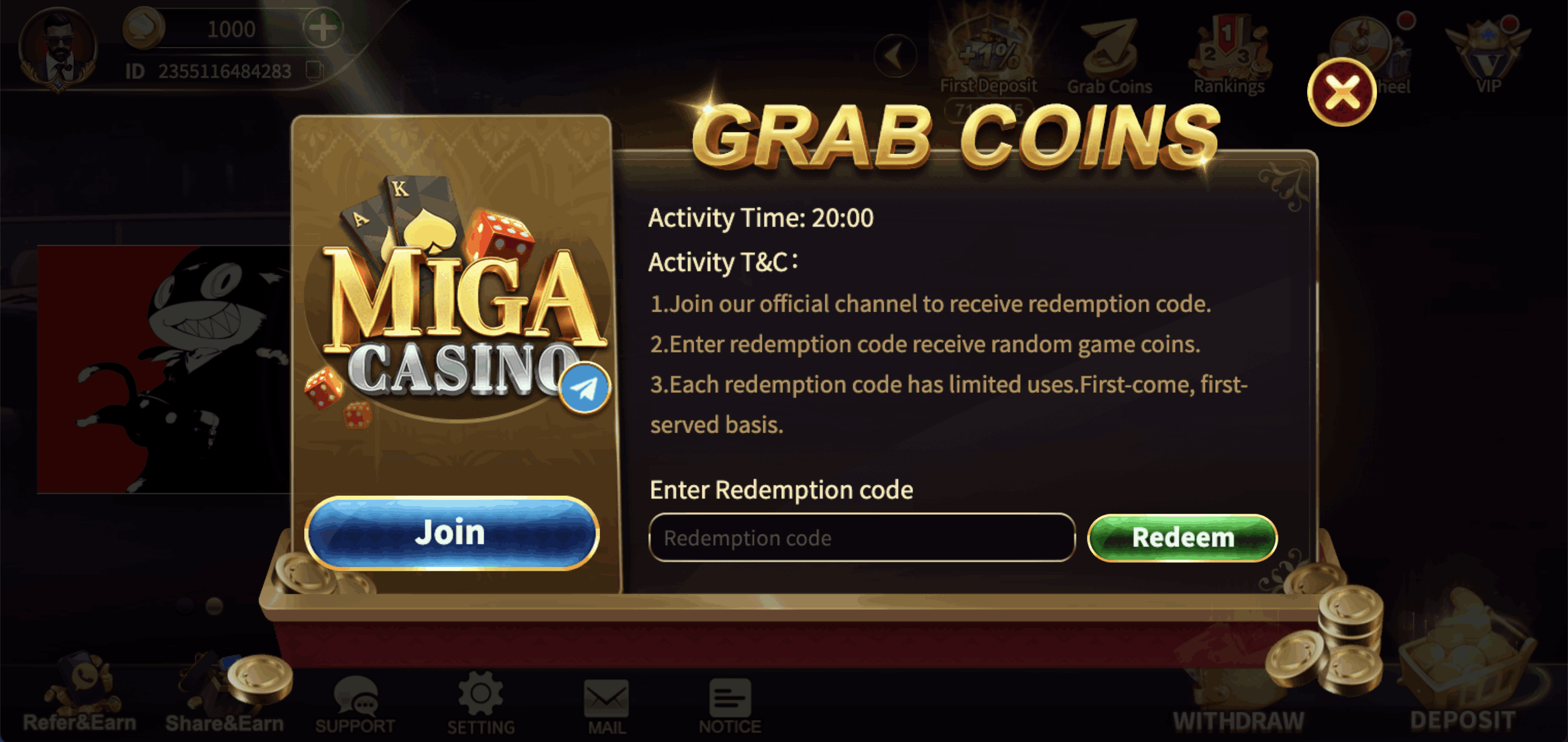Open the SETTING gear icon

[481, 704]
